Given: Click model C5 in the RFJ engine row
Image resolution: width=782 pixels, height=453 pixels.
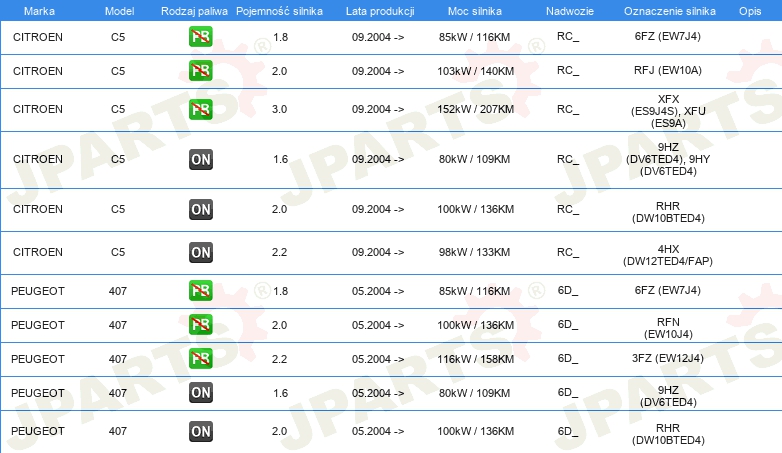Looking at the screenshot, I should point(118,71).
